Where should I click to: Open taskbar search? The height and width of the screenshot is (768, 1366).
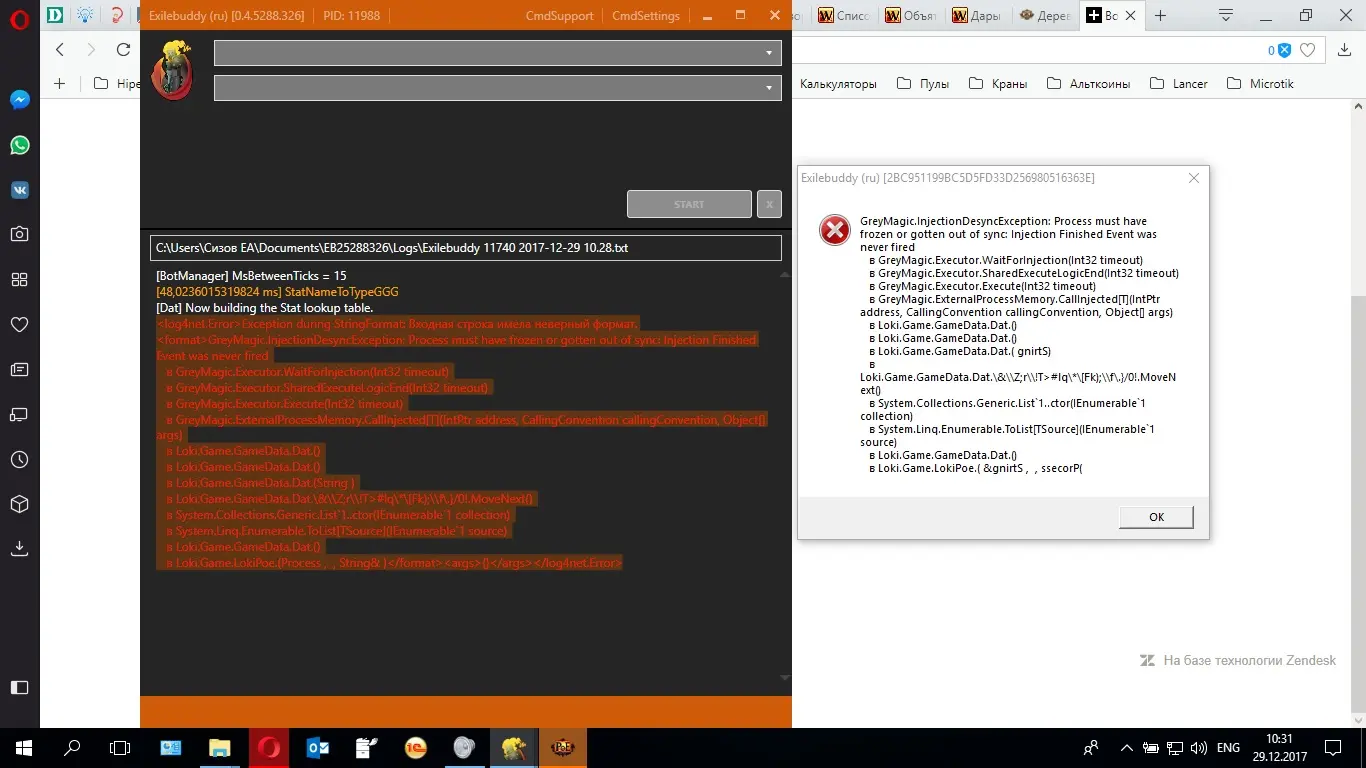coord(72,747)
